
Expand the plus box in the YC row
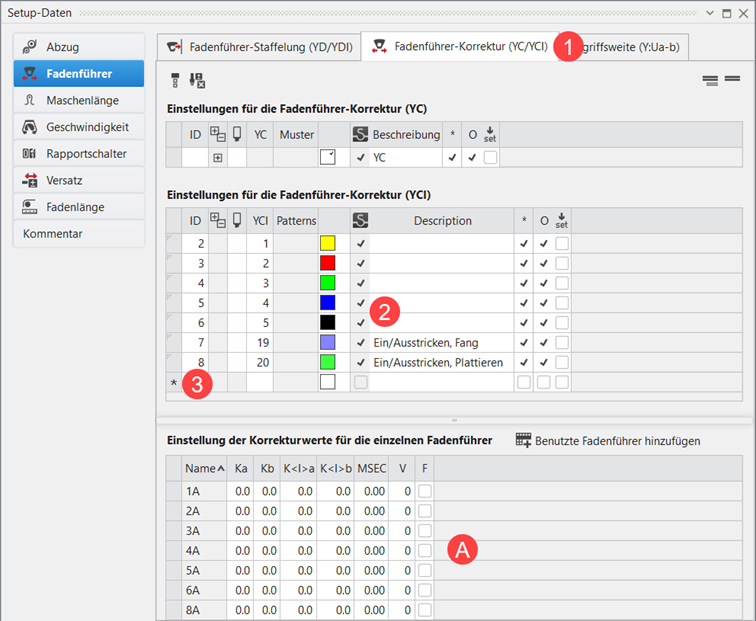[x=217, y=158]
